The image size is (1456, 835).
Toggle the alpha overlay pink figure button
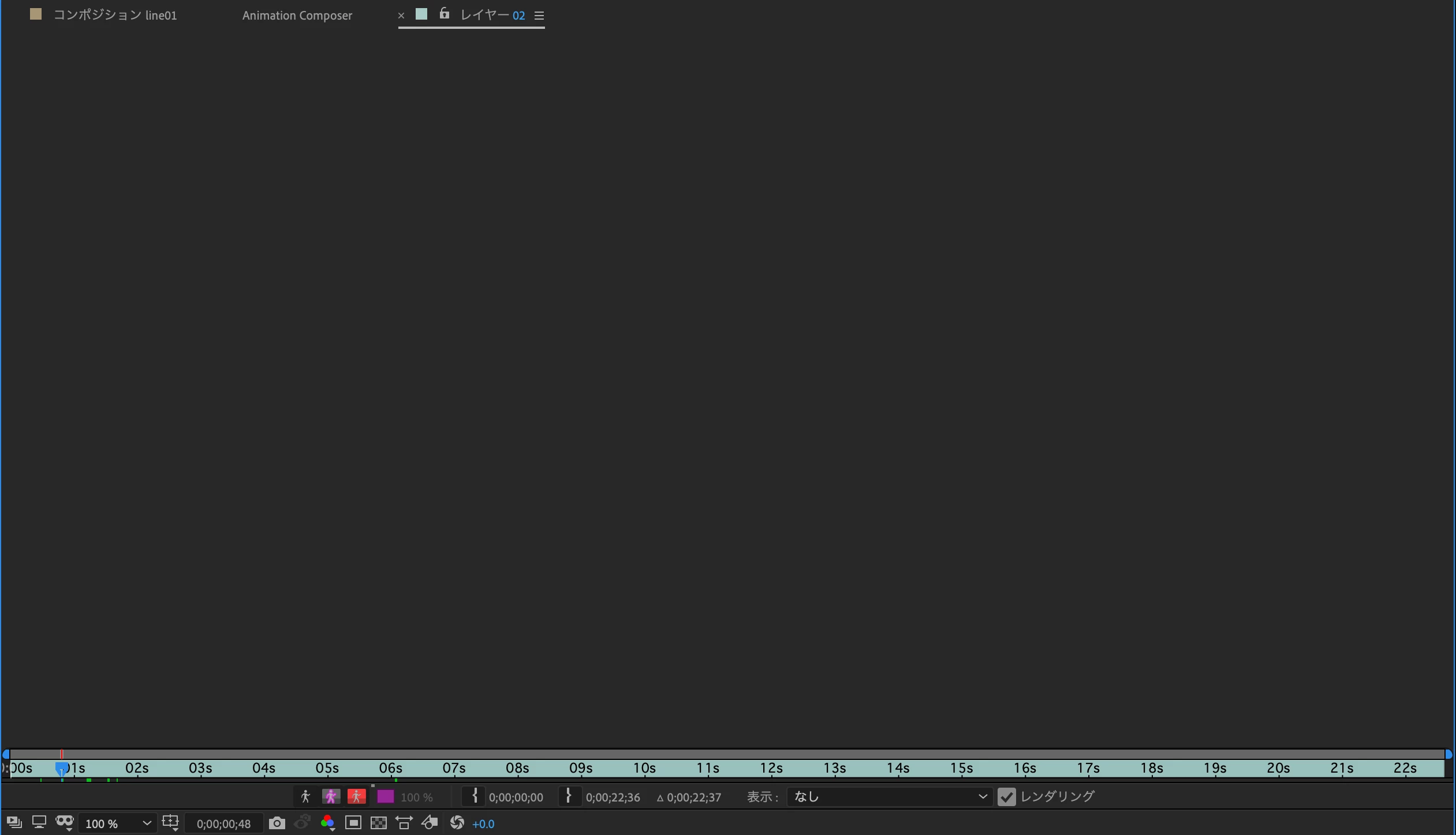pyautogui.click(x=331, y=797)
